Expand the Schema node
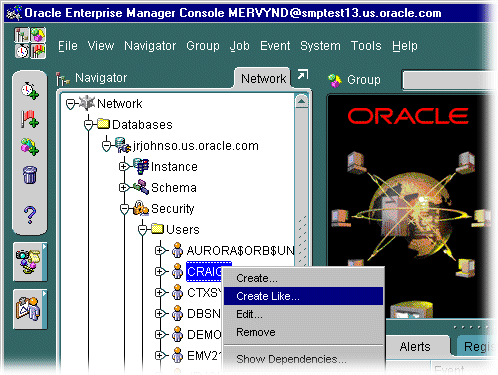 click(x=124, y=187)
